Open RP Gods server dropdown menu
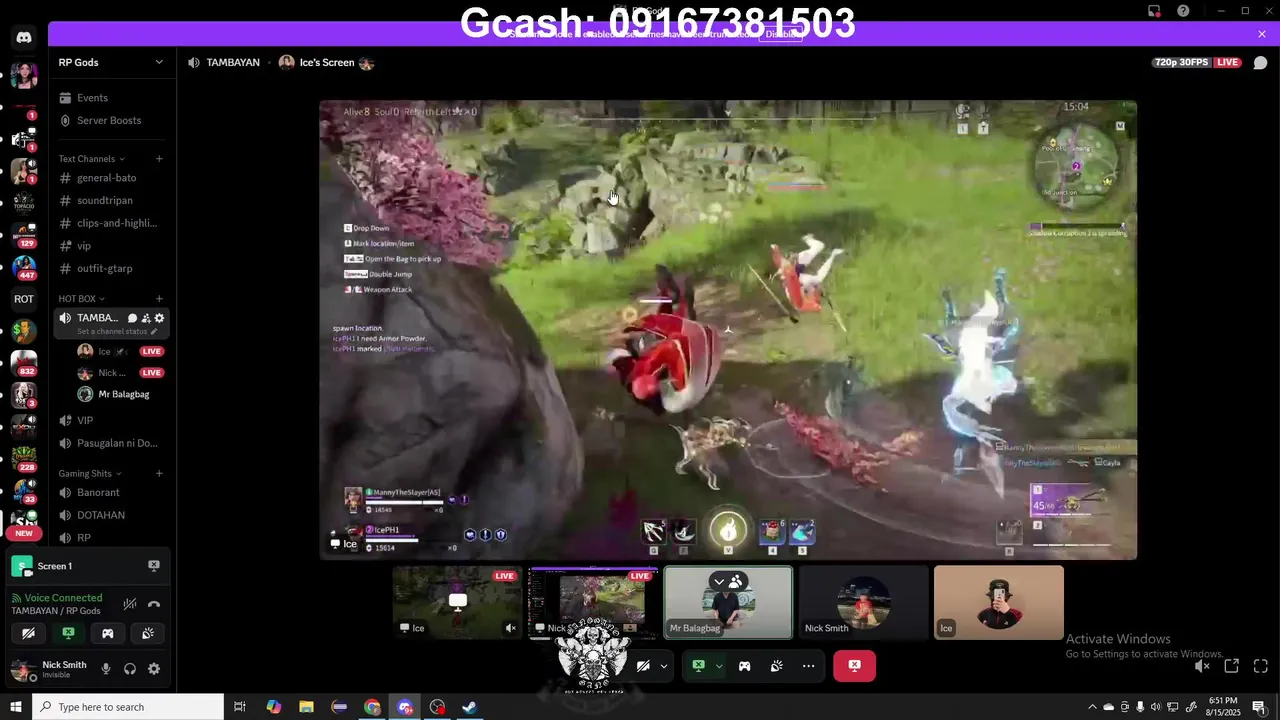This screenshot has height=720, width=1280. click(x=158, y=62)
